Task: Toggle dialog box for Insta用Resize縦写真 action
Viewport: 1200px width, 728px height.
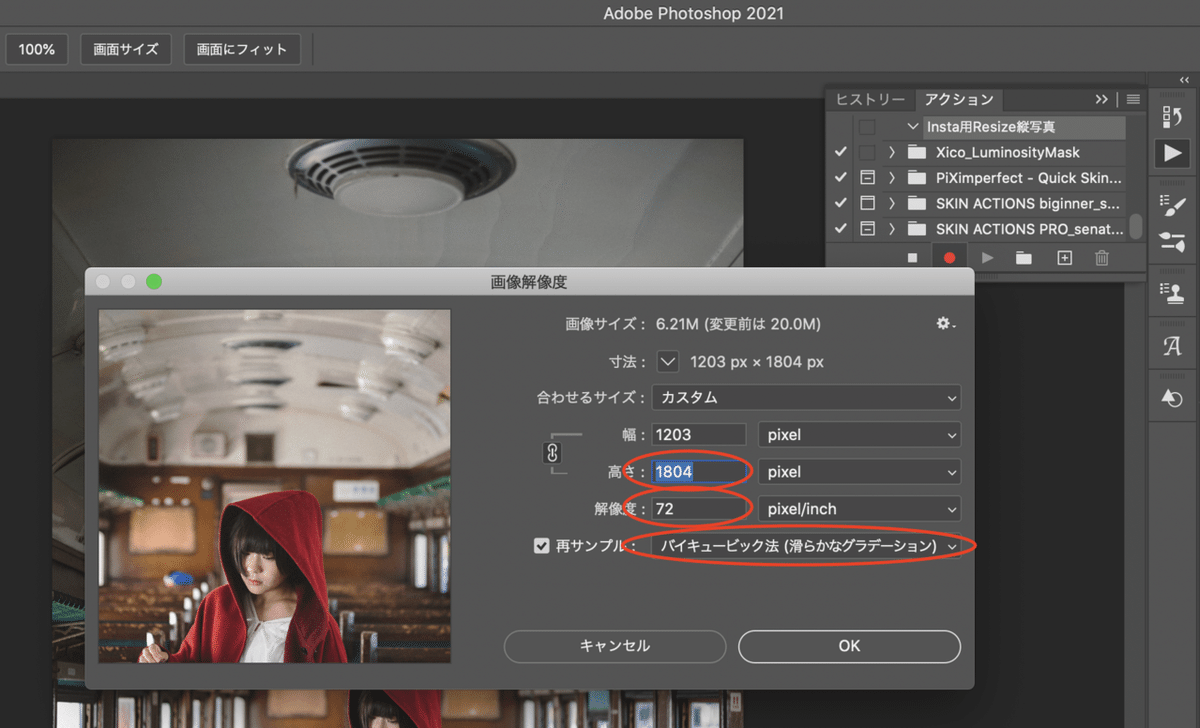Action: point(867,127)
